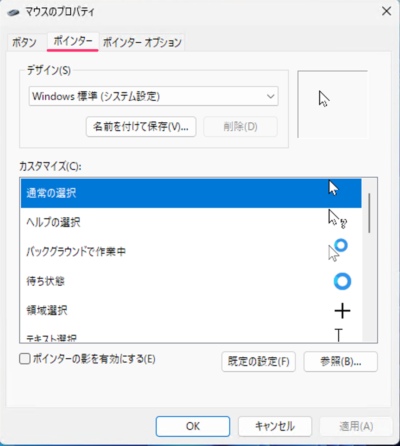Switch to the ボタン tab
This screenshot has height=446, width=400.
point(24,42)
